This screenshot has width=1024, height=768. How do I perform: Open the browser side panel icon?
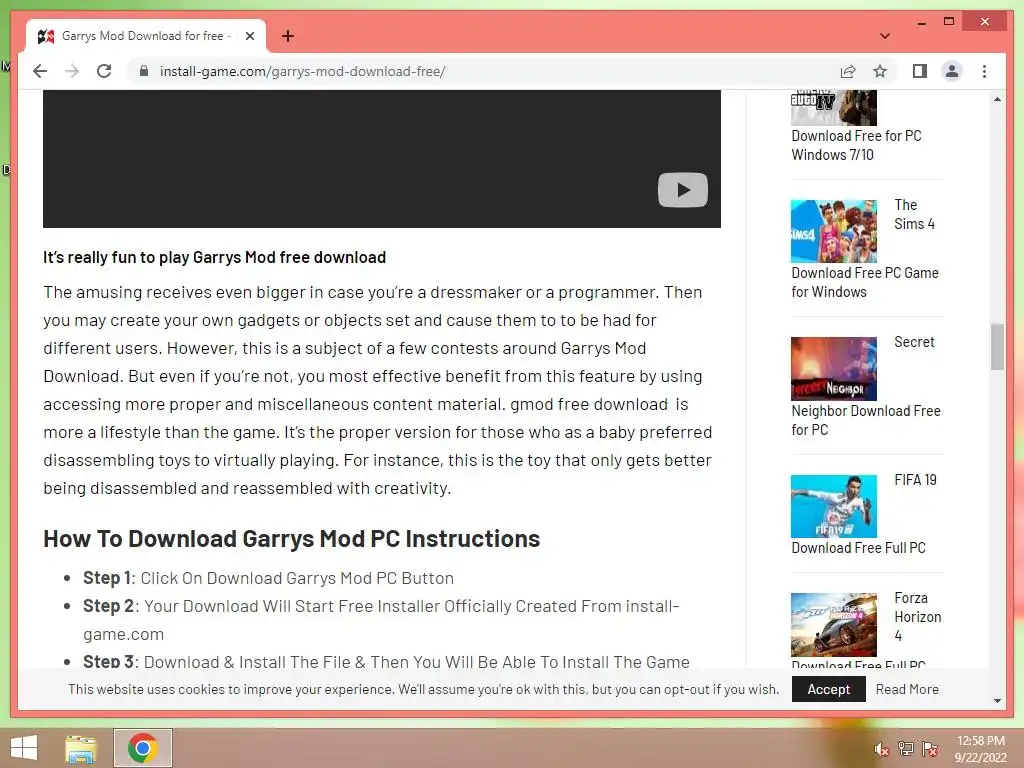[920, 71]
